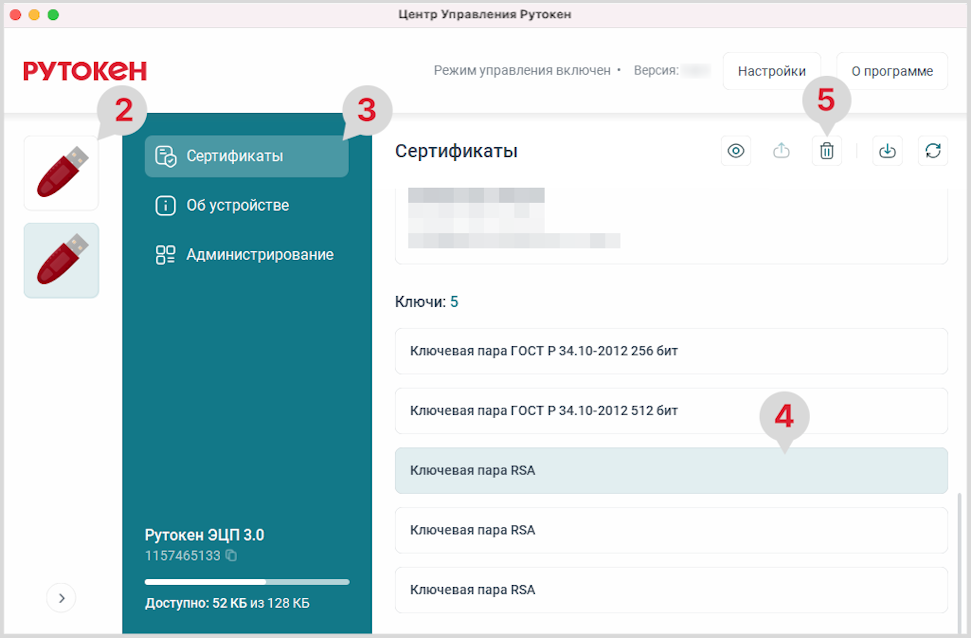Open the Сертификаты section

point(246,156)
